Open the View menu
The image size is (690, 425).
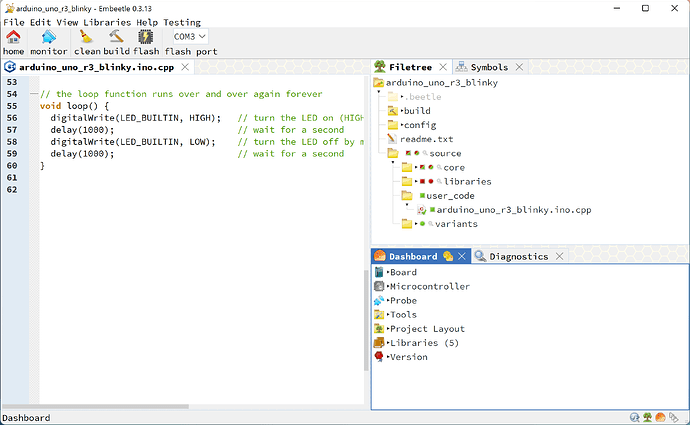[67, 22]
